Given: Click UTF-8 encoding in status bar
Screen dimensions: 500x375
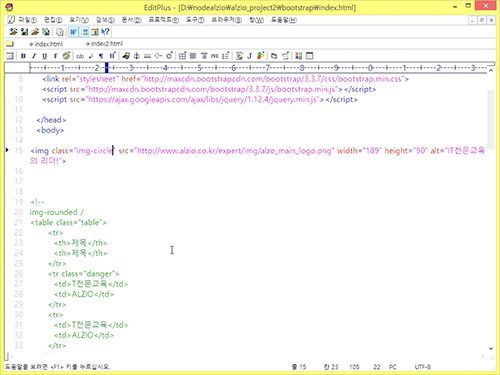Looking at the screenshot, I should click(x=423, y=367).
